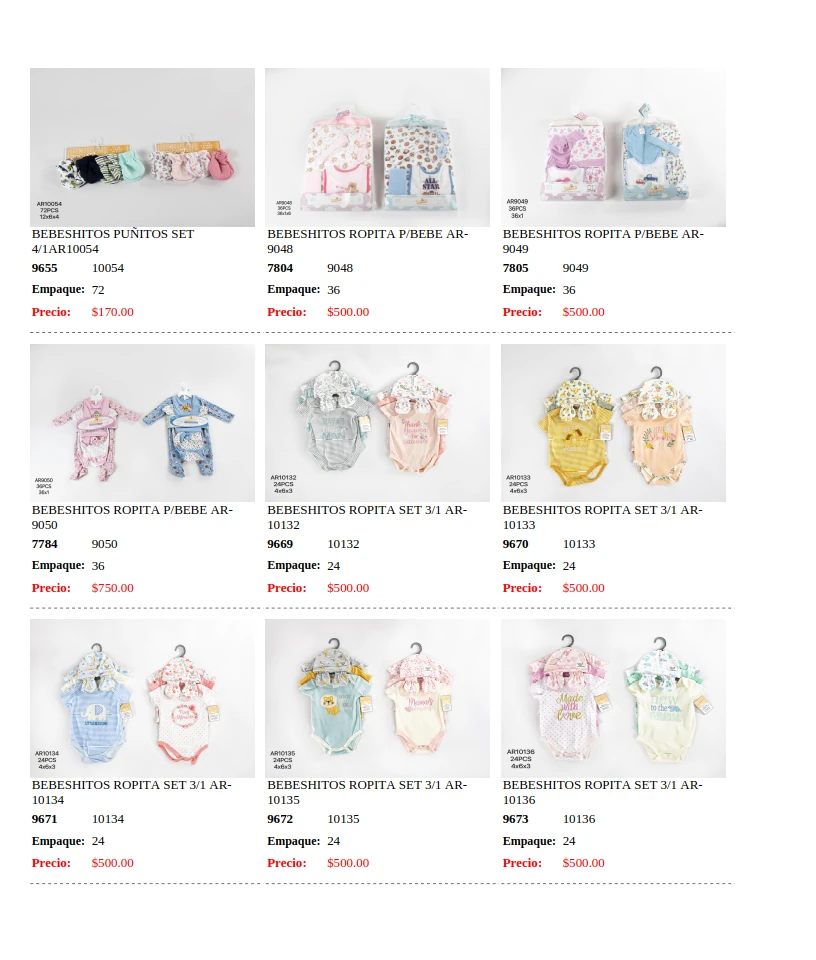Click product code 9655
This screenshot has width=816, height=960.
coord(45,268)
